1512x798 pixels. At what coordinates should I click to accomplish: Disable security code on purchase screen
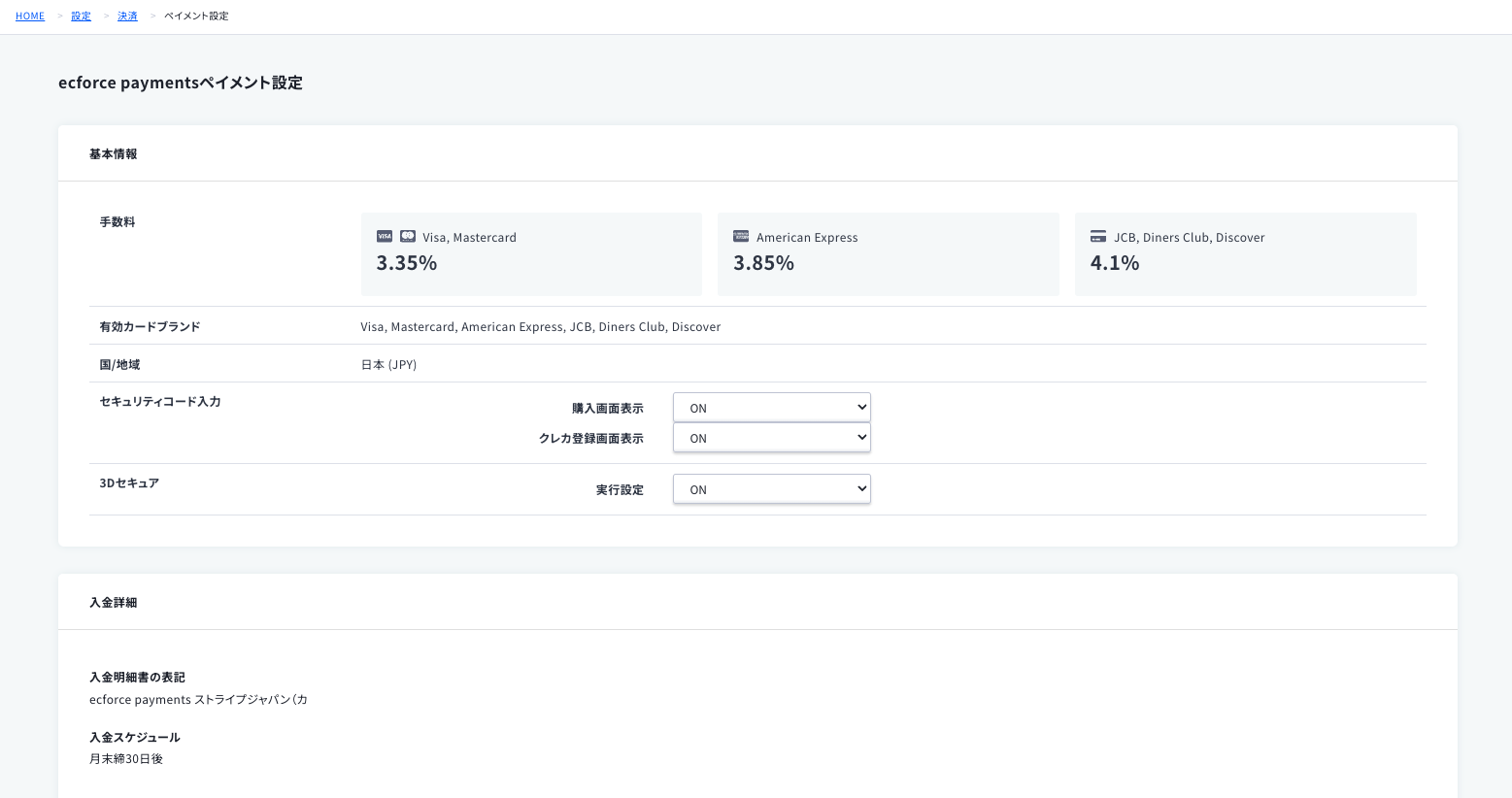point(772,407)
